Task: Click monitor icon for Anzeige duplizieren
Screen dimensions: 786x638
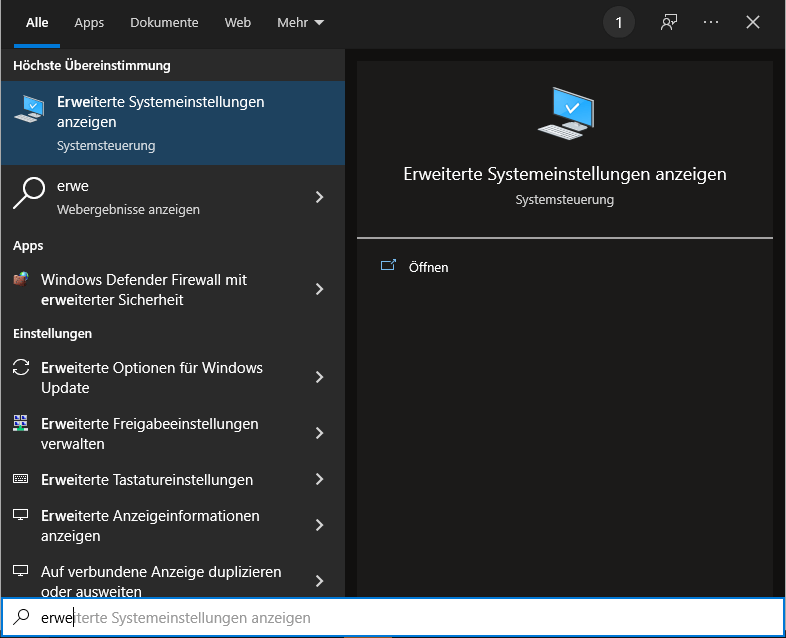Action: coord(21,571)
